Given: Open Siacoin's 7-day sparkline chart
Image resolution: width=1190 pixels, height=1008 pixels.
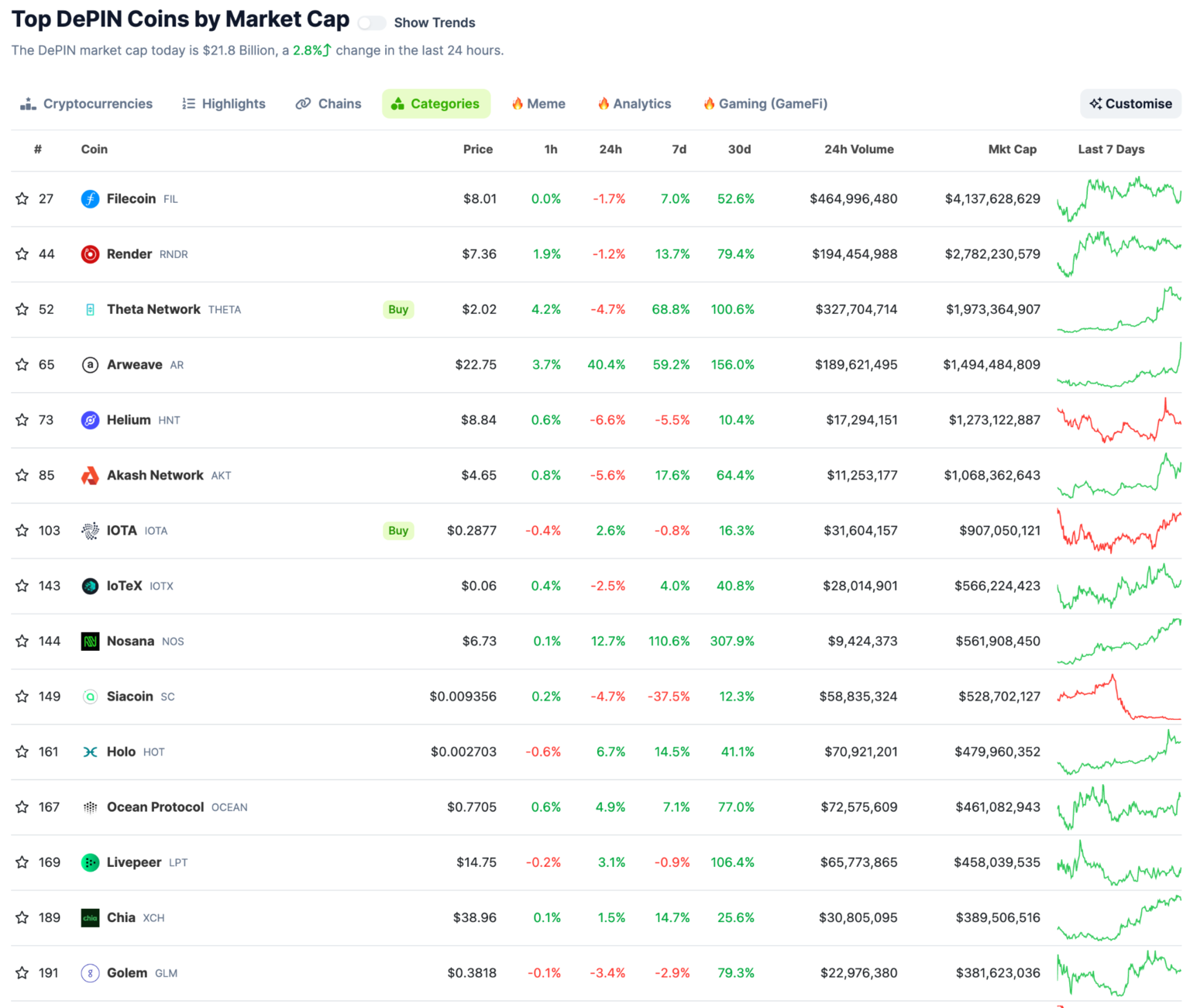Looking at the screenshot, I should [1119, 697].
